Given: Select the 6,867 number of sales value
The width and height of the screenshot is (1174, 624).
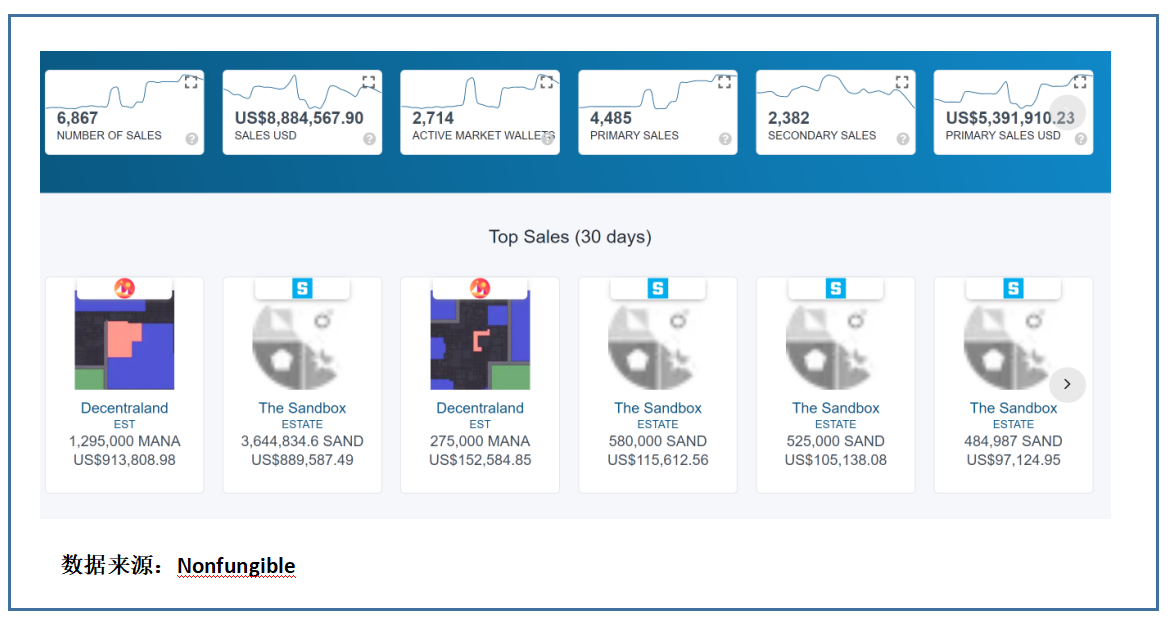Looking at the screenshot, I should [77, 118].
